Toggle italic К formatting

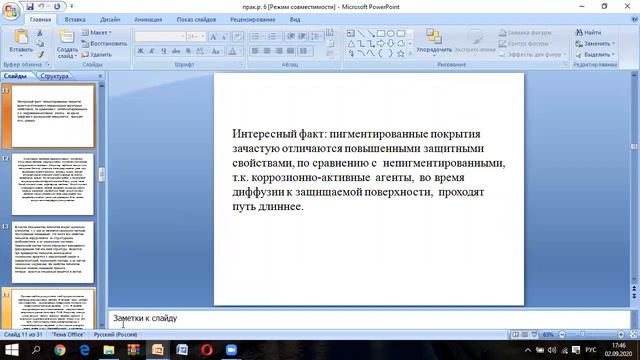click(152, 51)
